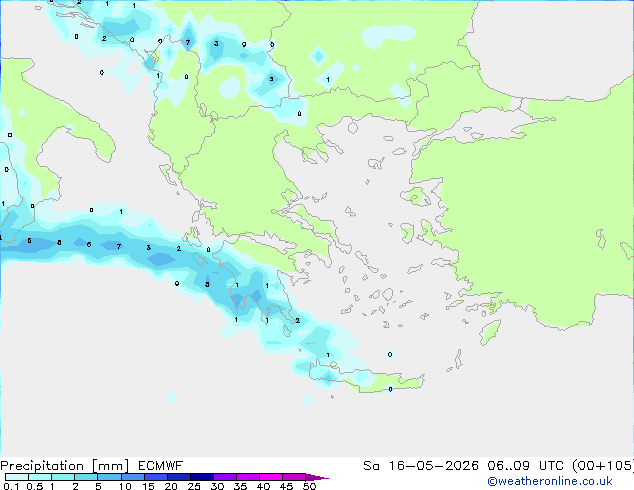Click the legend label '20'

171,486
